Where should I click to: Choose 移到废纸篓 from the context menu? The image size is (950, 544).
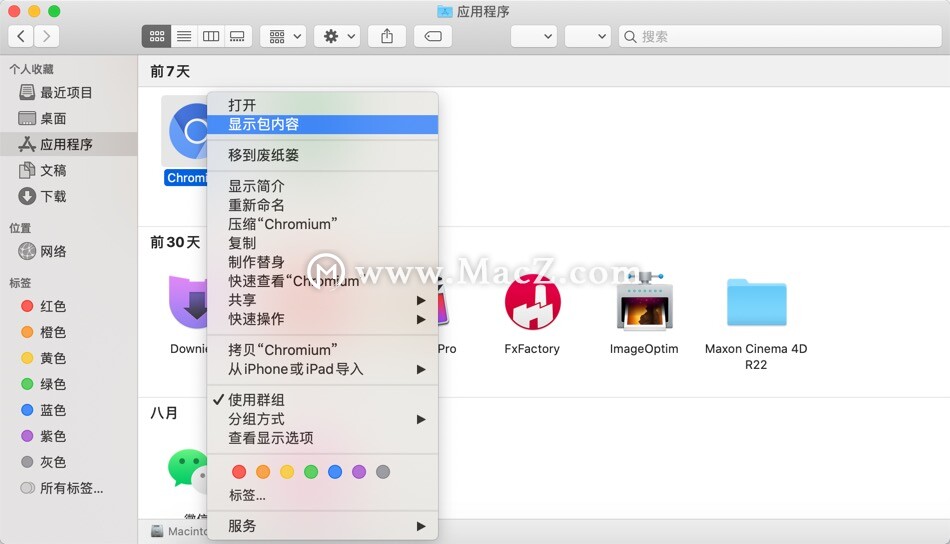click(x=322, y=155)
